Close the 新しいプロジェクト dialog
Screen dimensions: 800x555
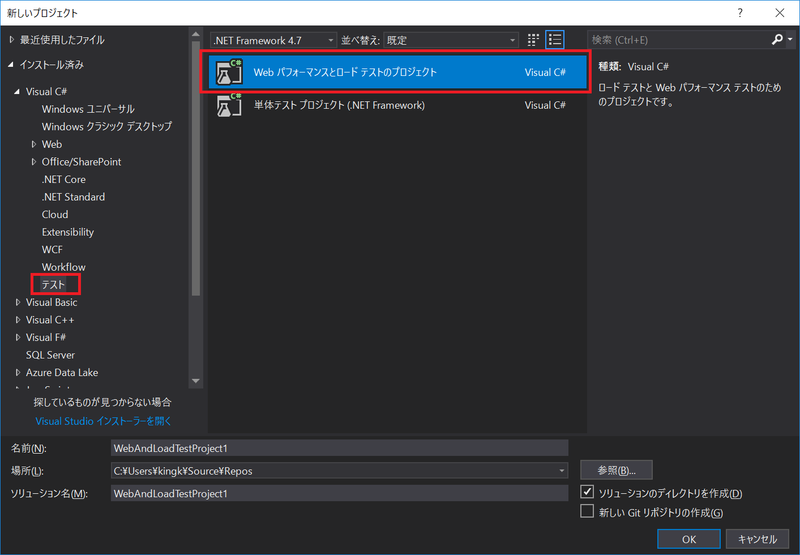pyautogui.click(x=780, y=13)
